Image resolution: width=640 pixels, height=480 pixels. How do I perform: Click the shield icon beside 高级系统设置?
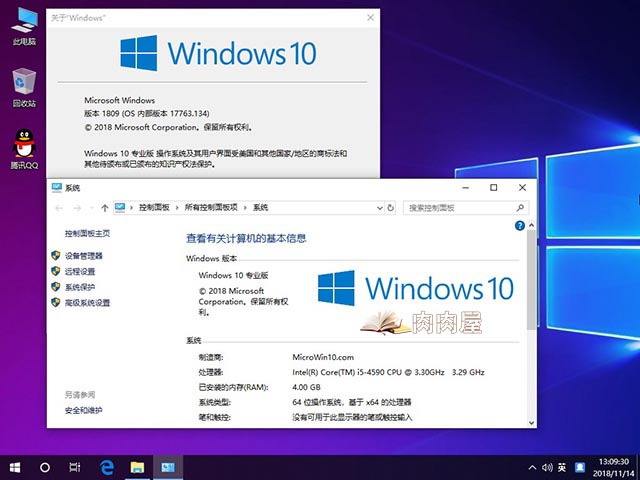point(56,302)
